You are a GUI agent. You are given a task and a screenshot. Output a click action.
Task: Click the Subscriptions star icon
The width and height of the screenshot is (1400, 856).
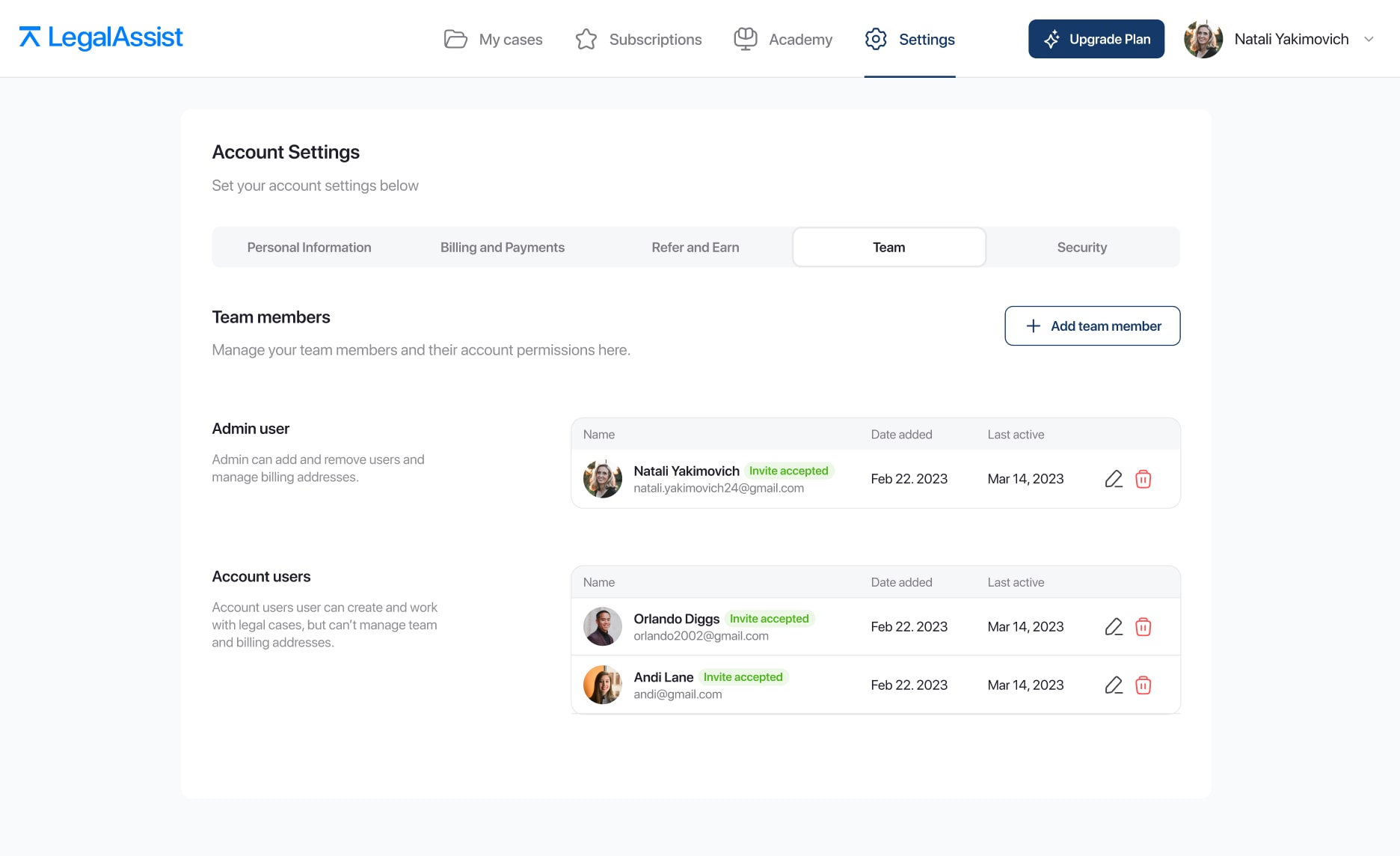coord(586,39)
